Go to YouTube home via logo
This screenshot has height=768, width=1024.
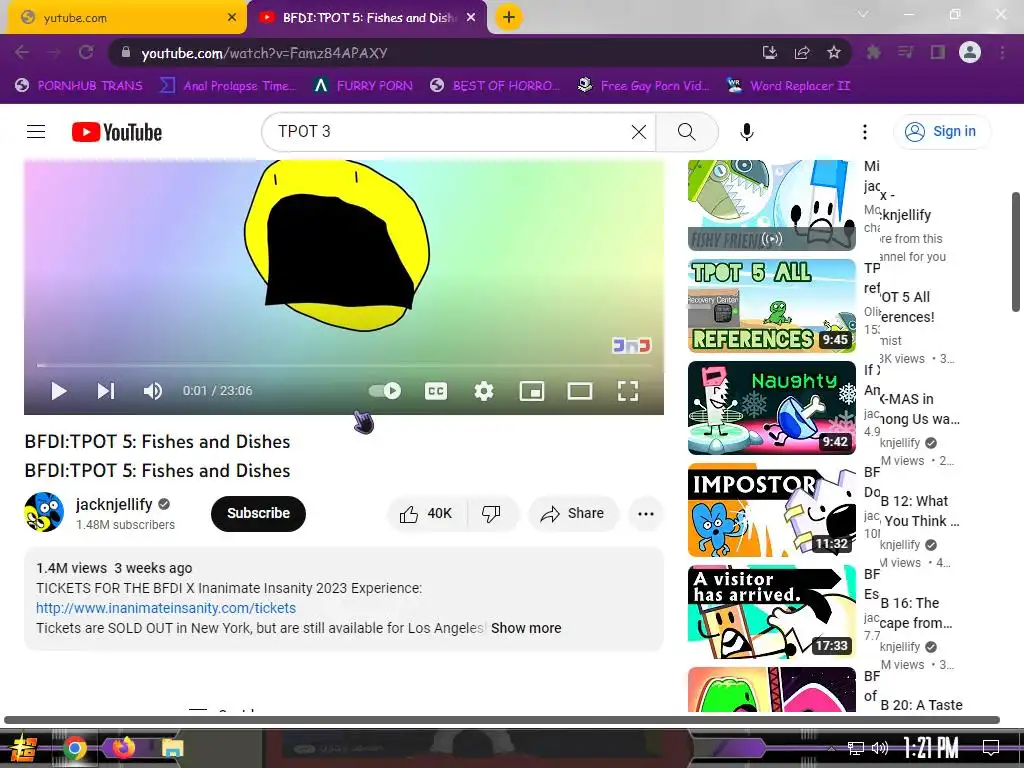click(x=117, y=132)
